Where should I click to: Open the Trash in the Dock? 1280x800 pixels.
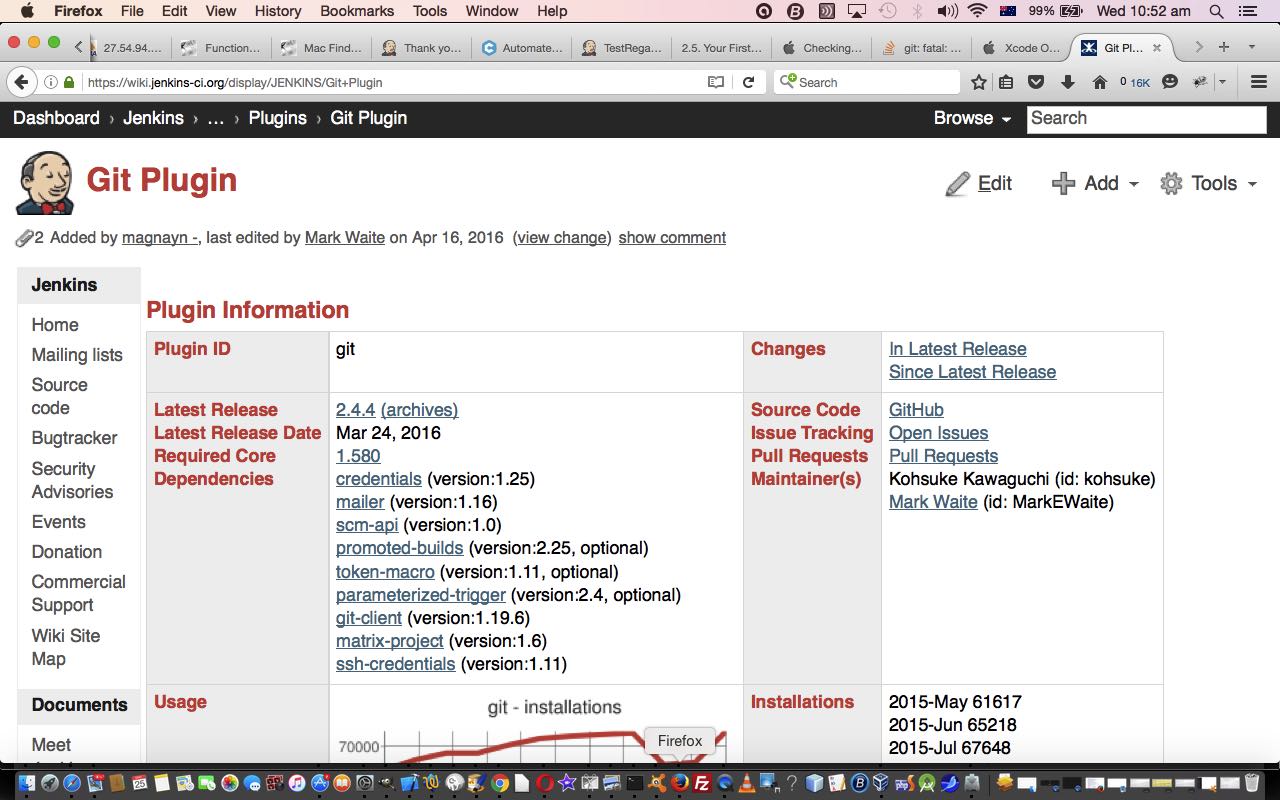click(x=1252, y=783)
